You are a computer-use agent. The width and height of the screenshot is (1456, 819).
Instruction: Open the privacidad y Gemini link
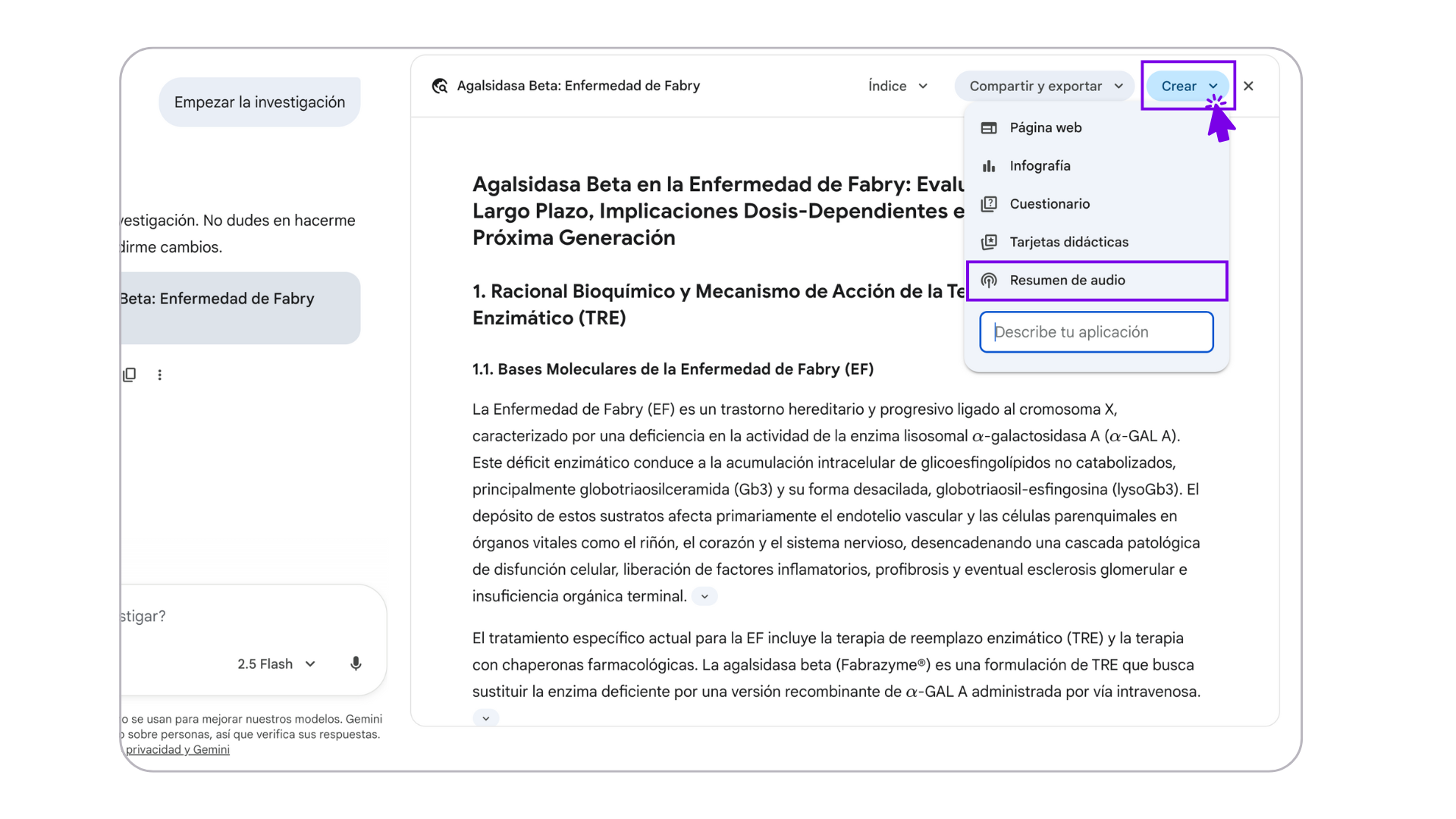[x=177, y=750]
